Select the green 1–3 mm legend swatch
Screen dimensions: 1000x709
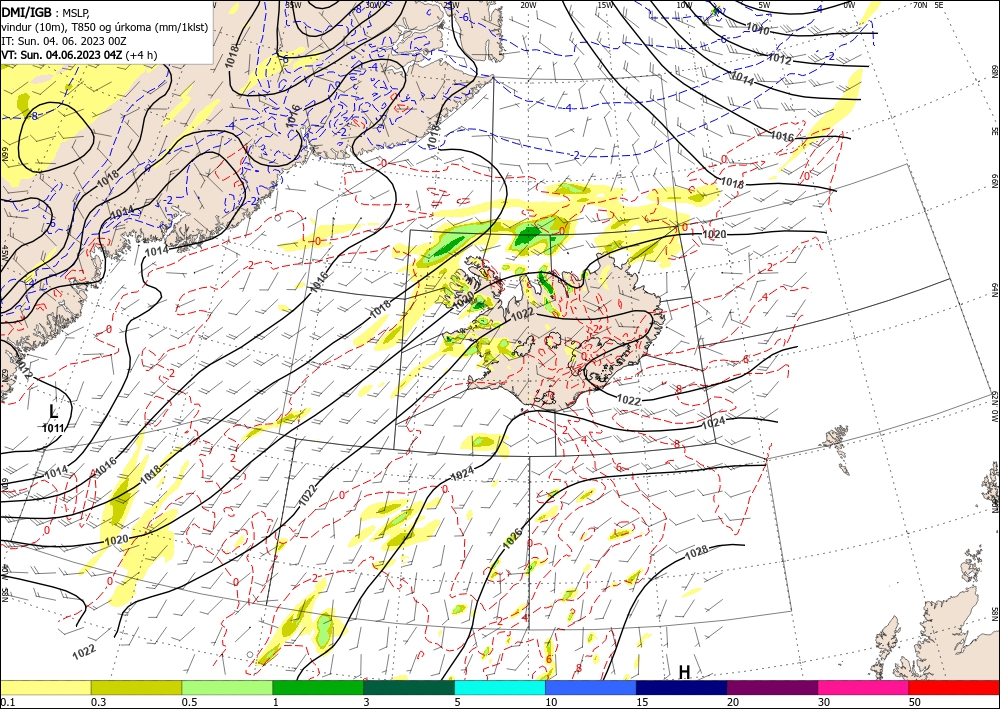tap(318, 687)
